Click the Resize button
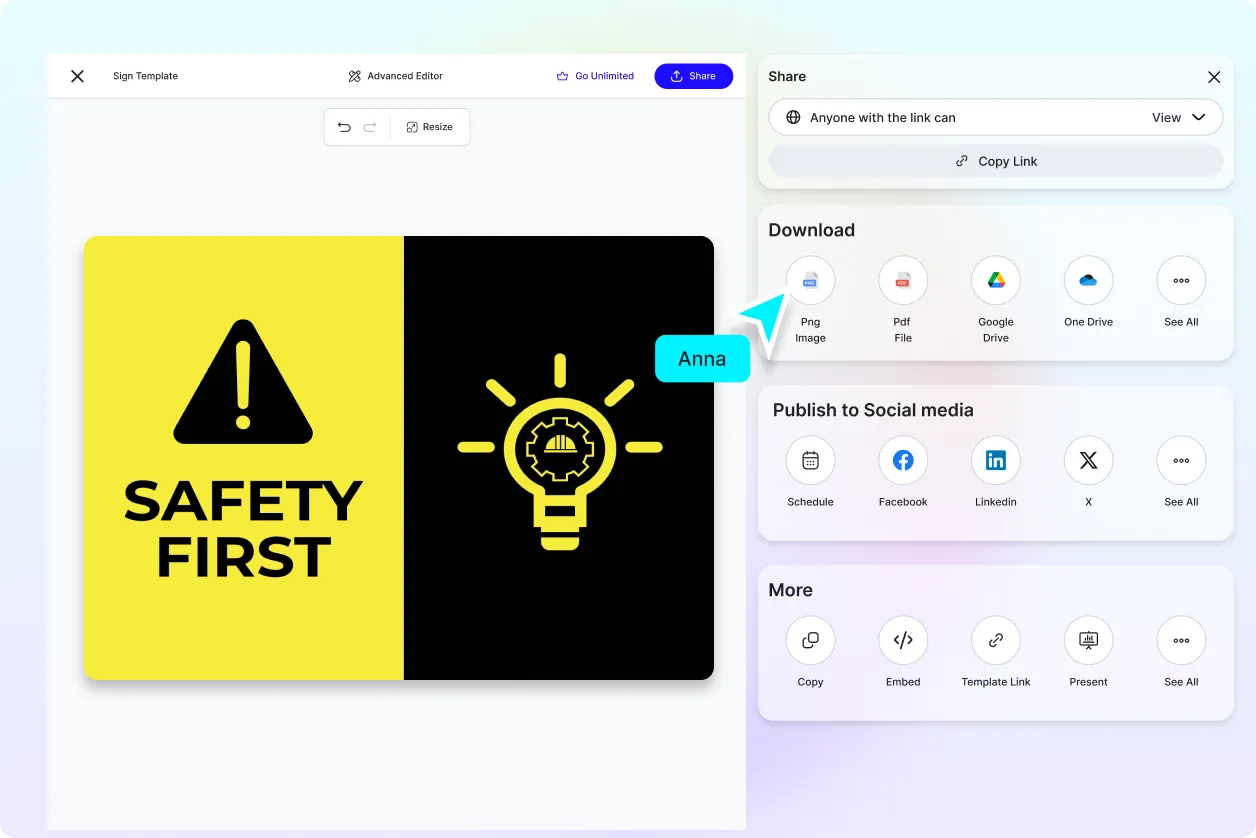 (430, 127)
